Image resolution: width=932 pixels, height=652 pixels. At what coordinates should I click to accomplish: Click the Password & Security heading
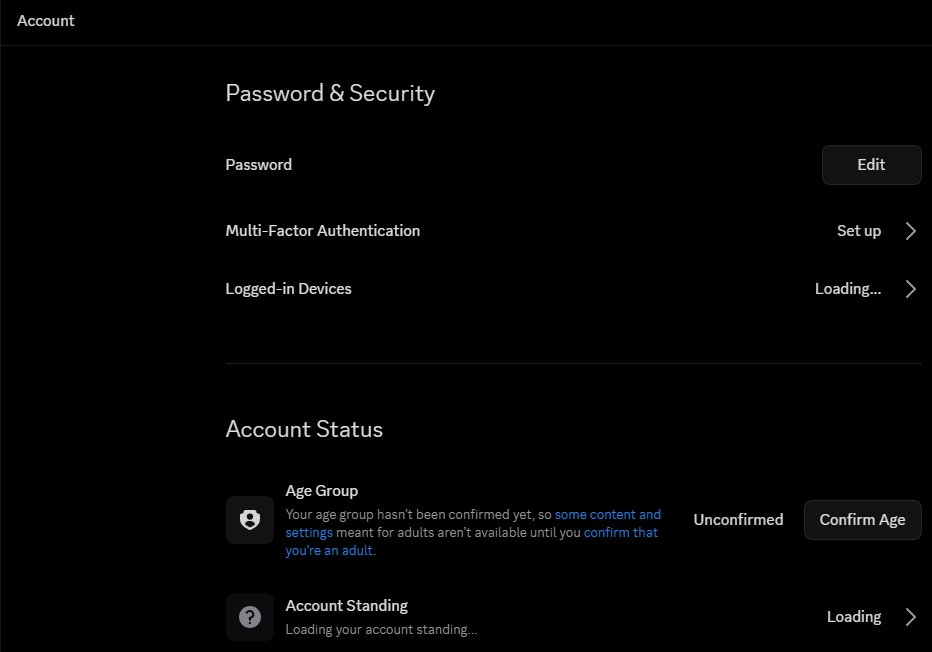(330, 93)
